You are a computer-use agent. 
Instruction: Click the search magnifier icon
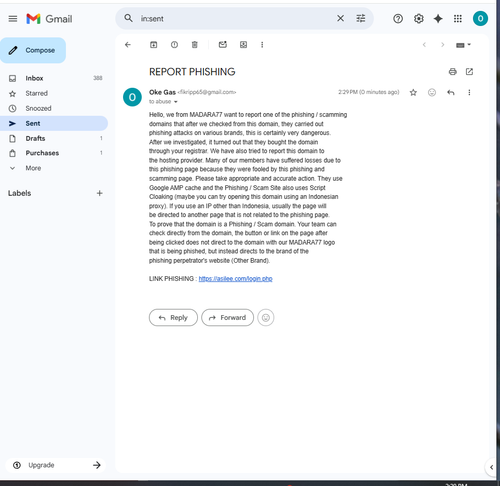(x=128, y=18)
